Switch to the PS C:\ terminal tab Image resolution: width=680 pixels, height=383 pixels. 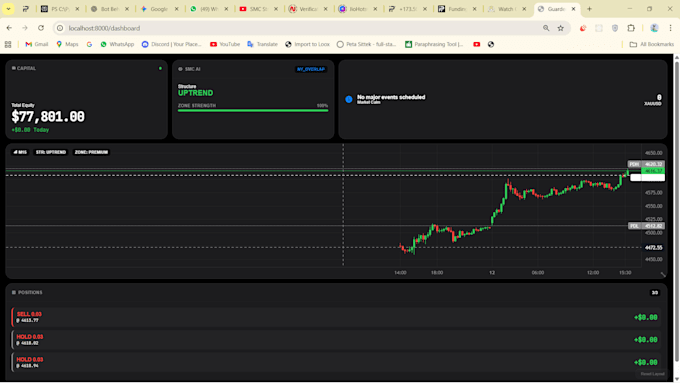(56, 9)
